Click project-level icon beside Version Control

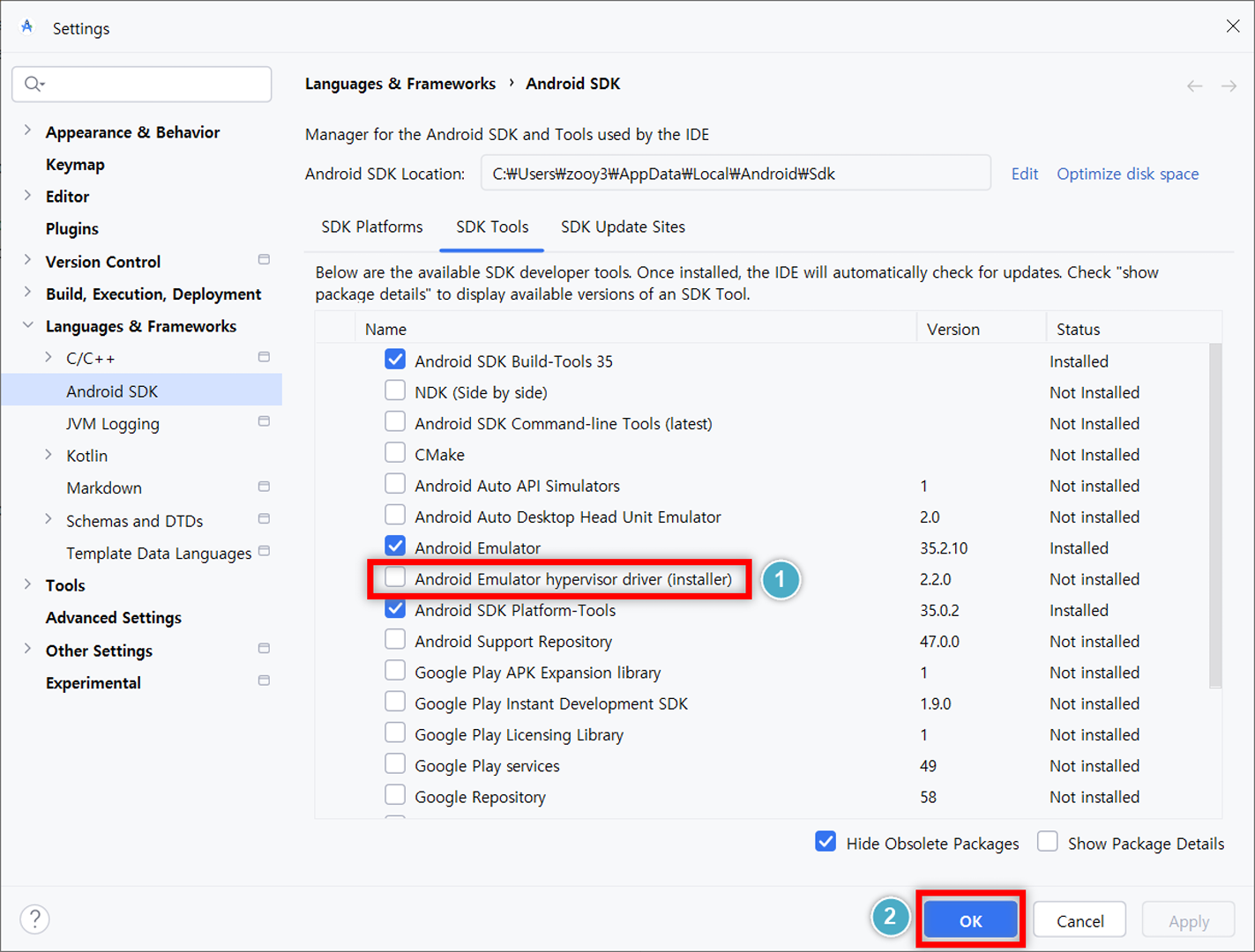coord(264,260)
